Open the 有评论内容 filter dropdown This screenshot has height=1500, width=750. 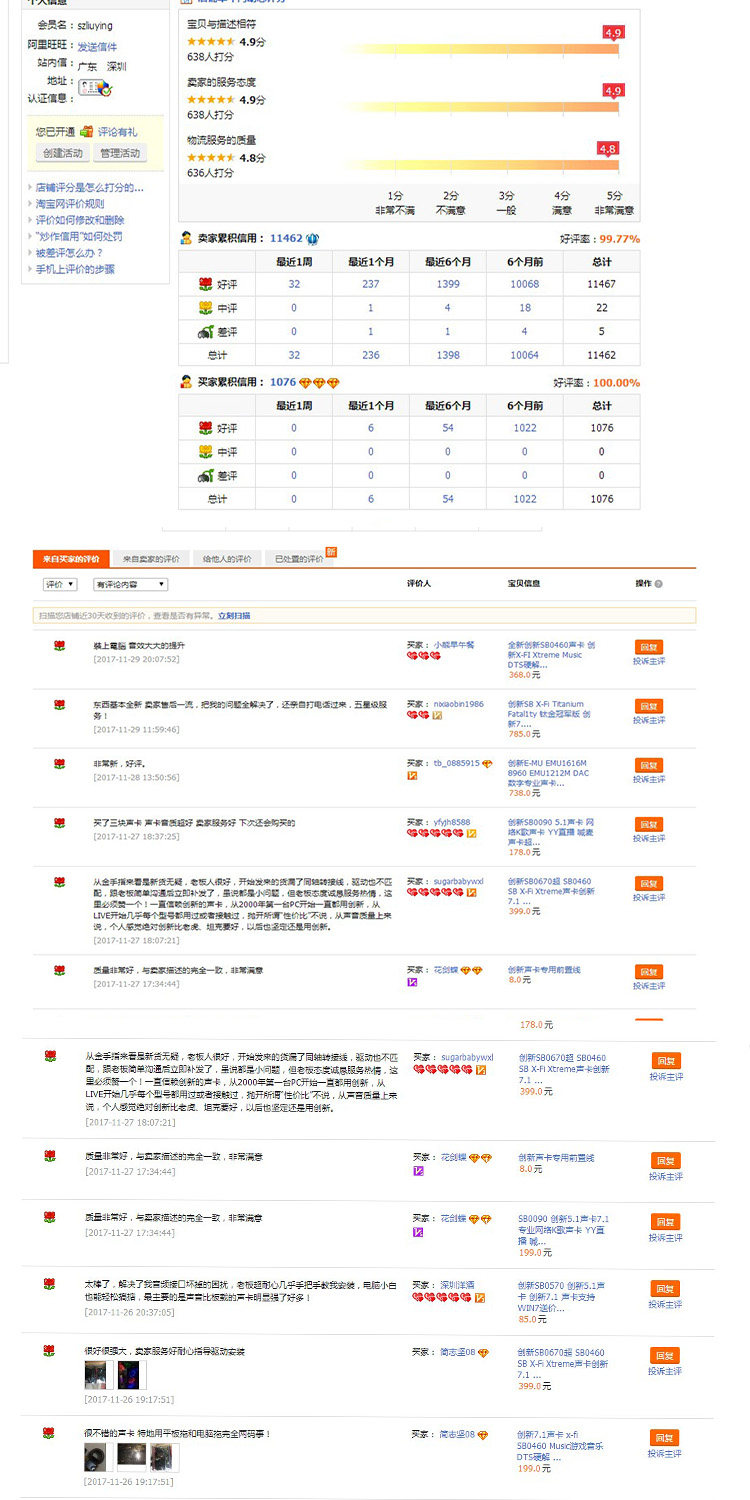[x=130, y=583]
